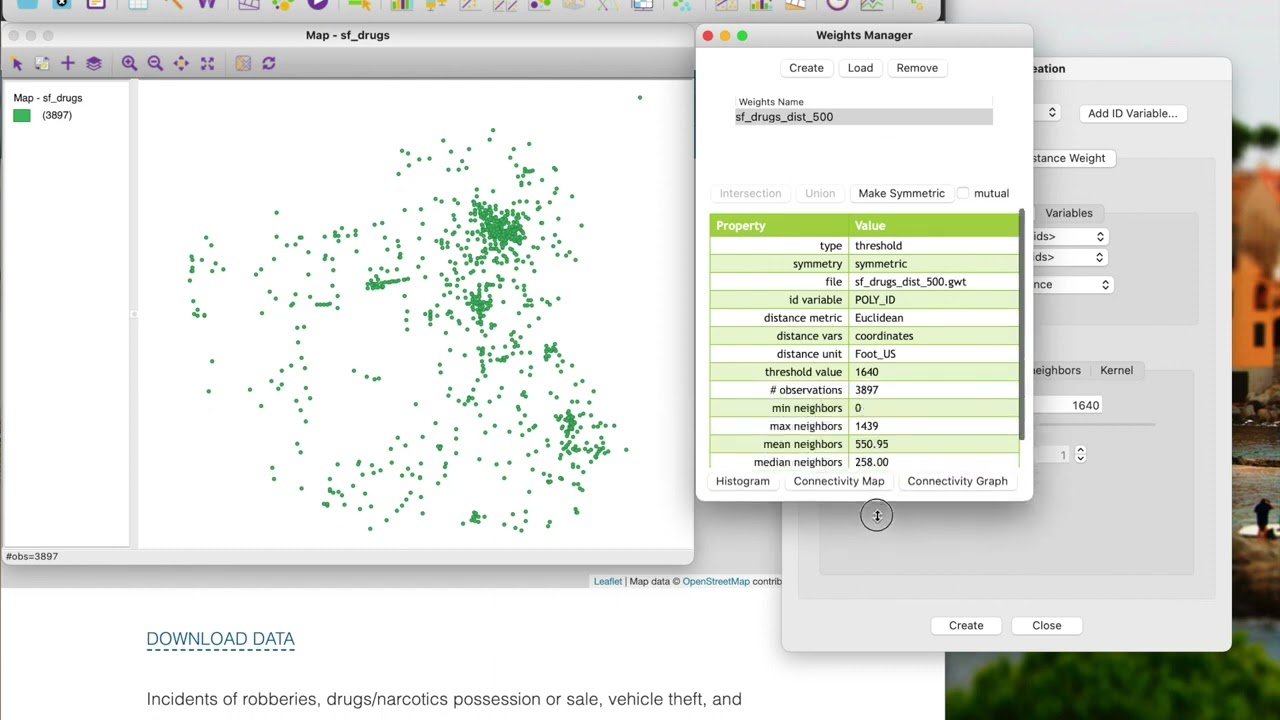Click the #obs=3897 status bar text
This screenshot has width=1280, height=720.
32,556
